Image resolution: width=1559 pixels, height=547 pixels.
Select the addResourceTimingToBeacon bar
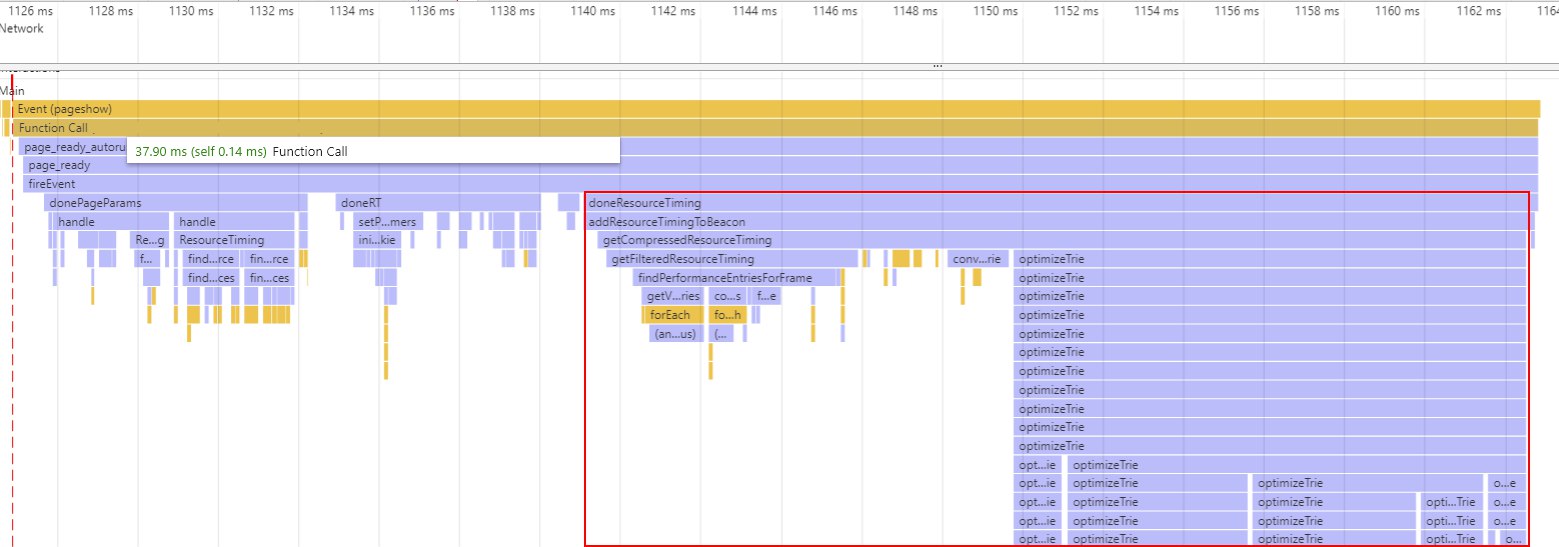[1056, 221]
